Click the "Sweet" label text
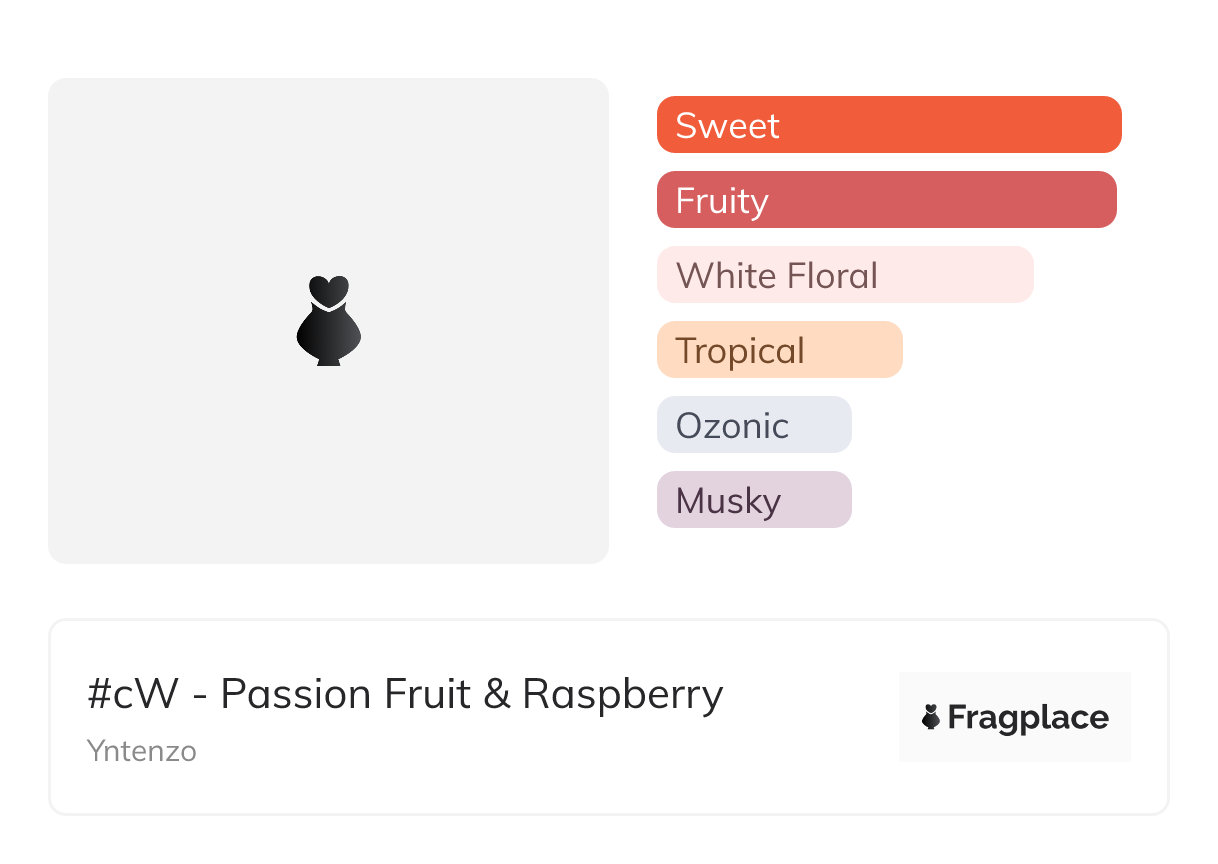Screen dimensions: 1218x864 (727, 126)
